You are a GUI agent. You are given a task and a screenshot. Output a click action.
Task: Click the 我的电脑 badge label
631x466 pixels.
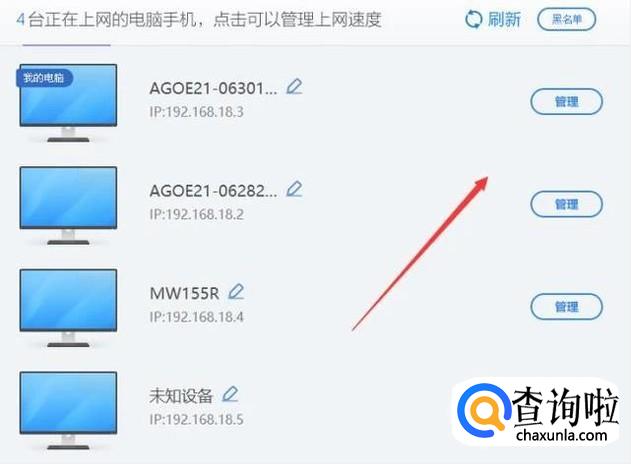pos(44,78)
